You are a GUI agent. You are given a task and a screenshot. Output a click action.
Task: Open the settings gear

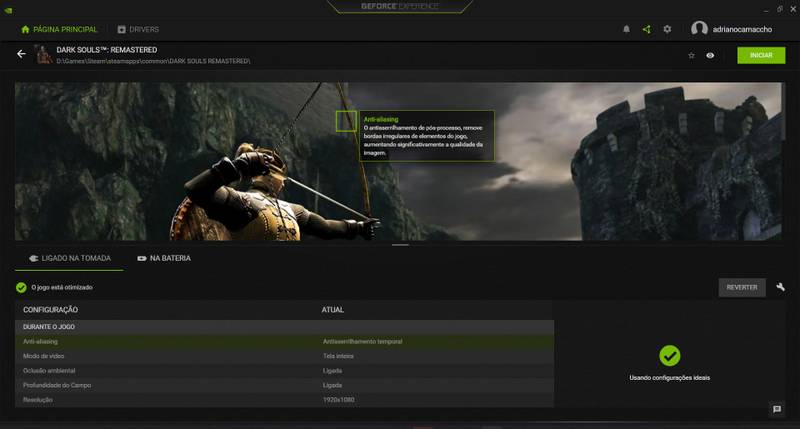pos(667,30)
